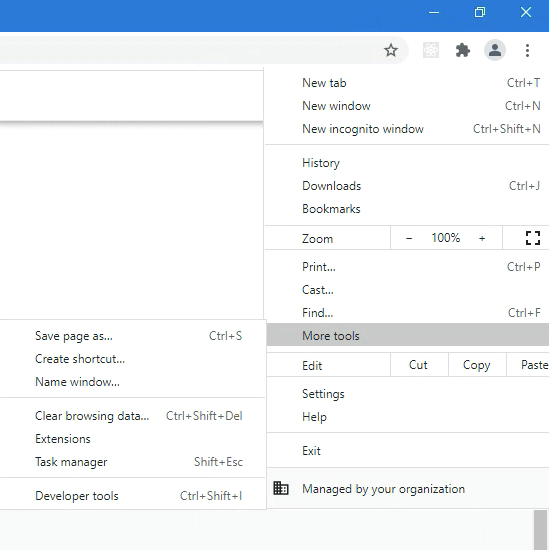The image size is (549, 550).
Task: Click the Copy button in Edit row
Action: [x=477, y=365]
